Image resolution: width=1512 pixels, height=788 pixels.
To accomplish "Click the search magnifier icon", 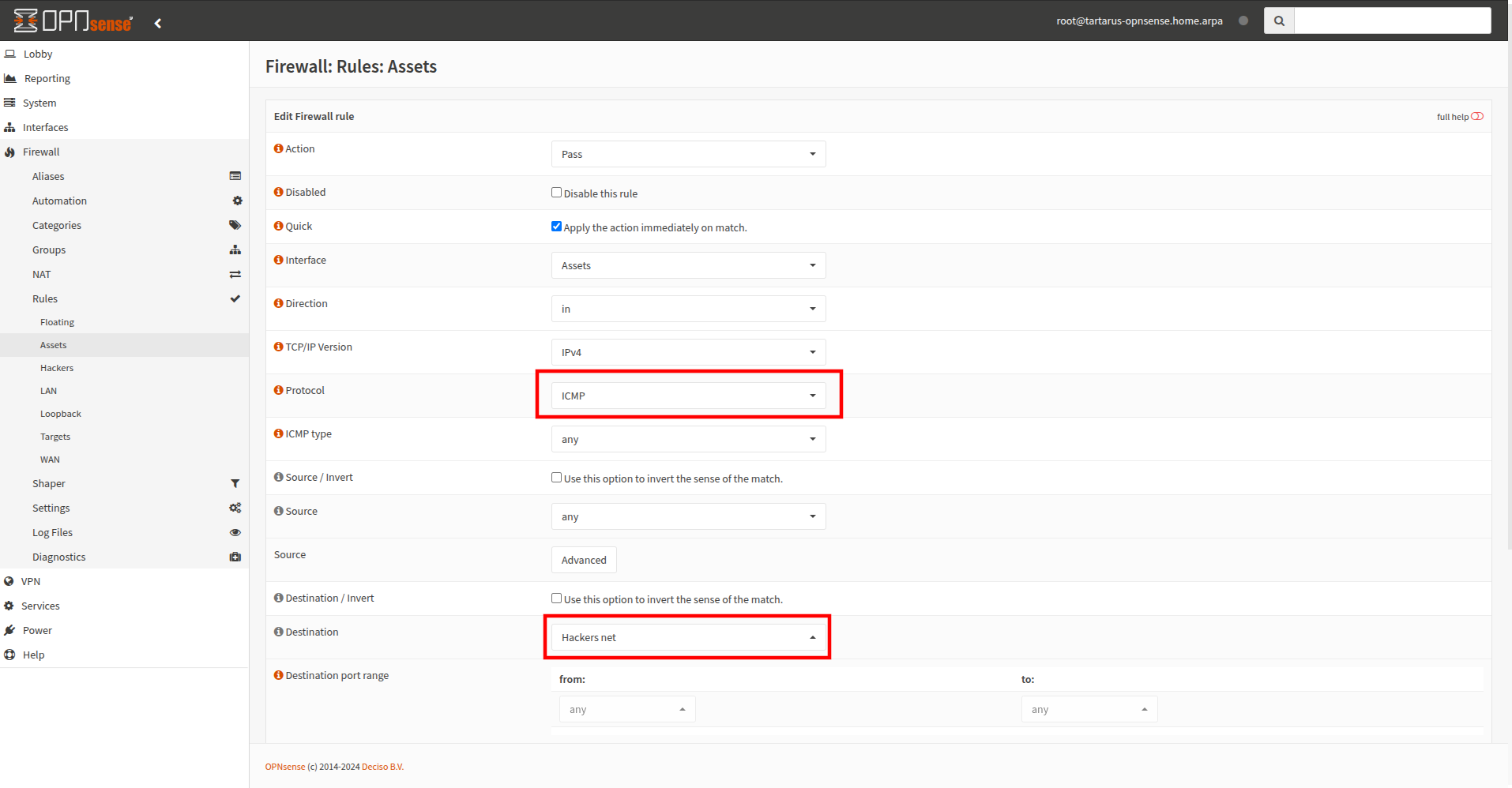I will pyautogui.click(x=1279, y=21).
